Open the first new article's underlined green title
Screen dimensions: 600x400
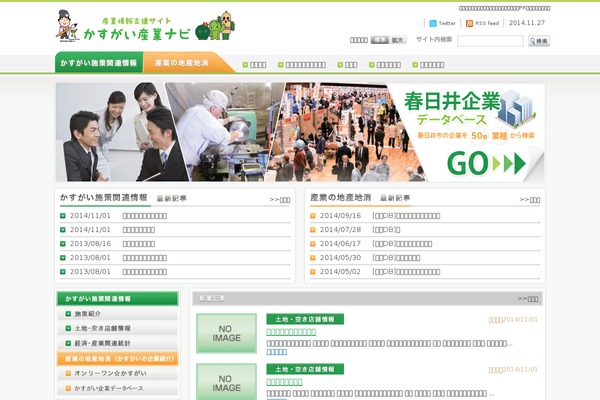[x=291, y=332]
